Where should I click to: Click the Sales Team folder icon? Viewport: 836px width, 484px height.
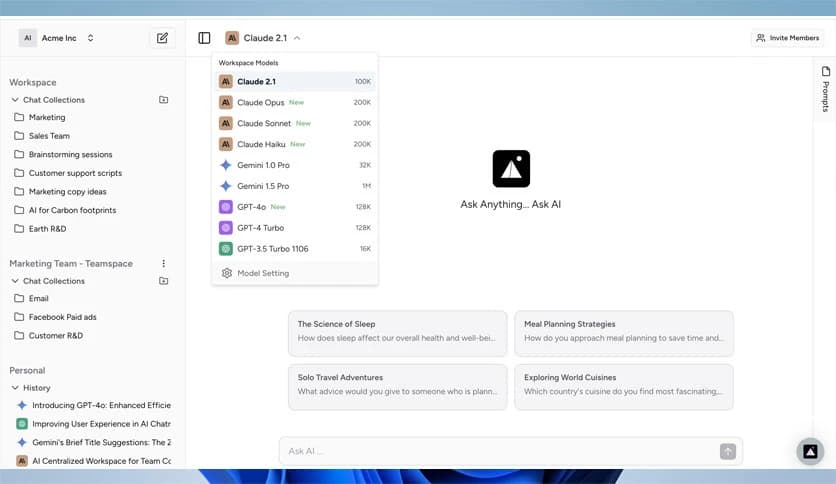[19, 136]
